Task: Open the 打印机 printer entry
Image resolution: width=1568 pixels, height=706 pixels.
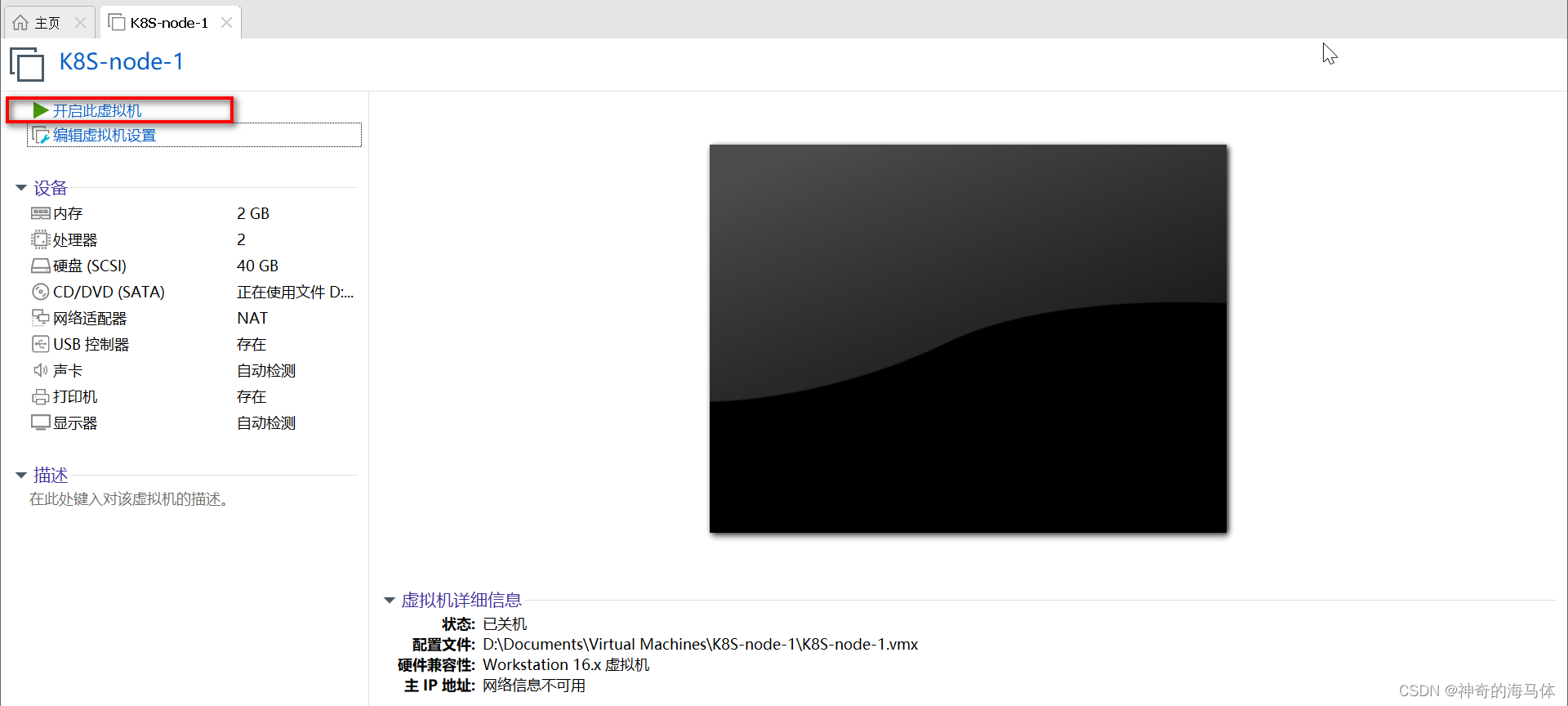Action: coord(75,396)
